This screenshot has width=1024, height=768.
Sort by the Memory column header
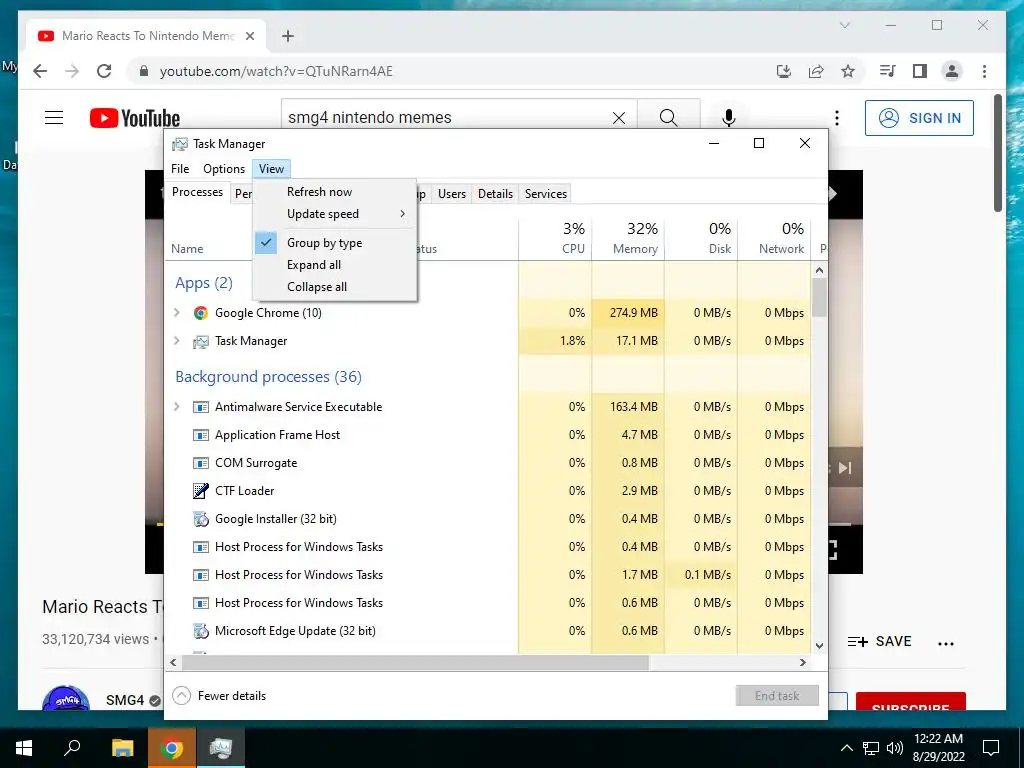(628, 238)
